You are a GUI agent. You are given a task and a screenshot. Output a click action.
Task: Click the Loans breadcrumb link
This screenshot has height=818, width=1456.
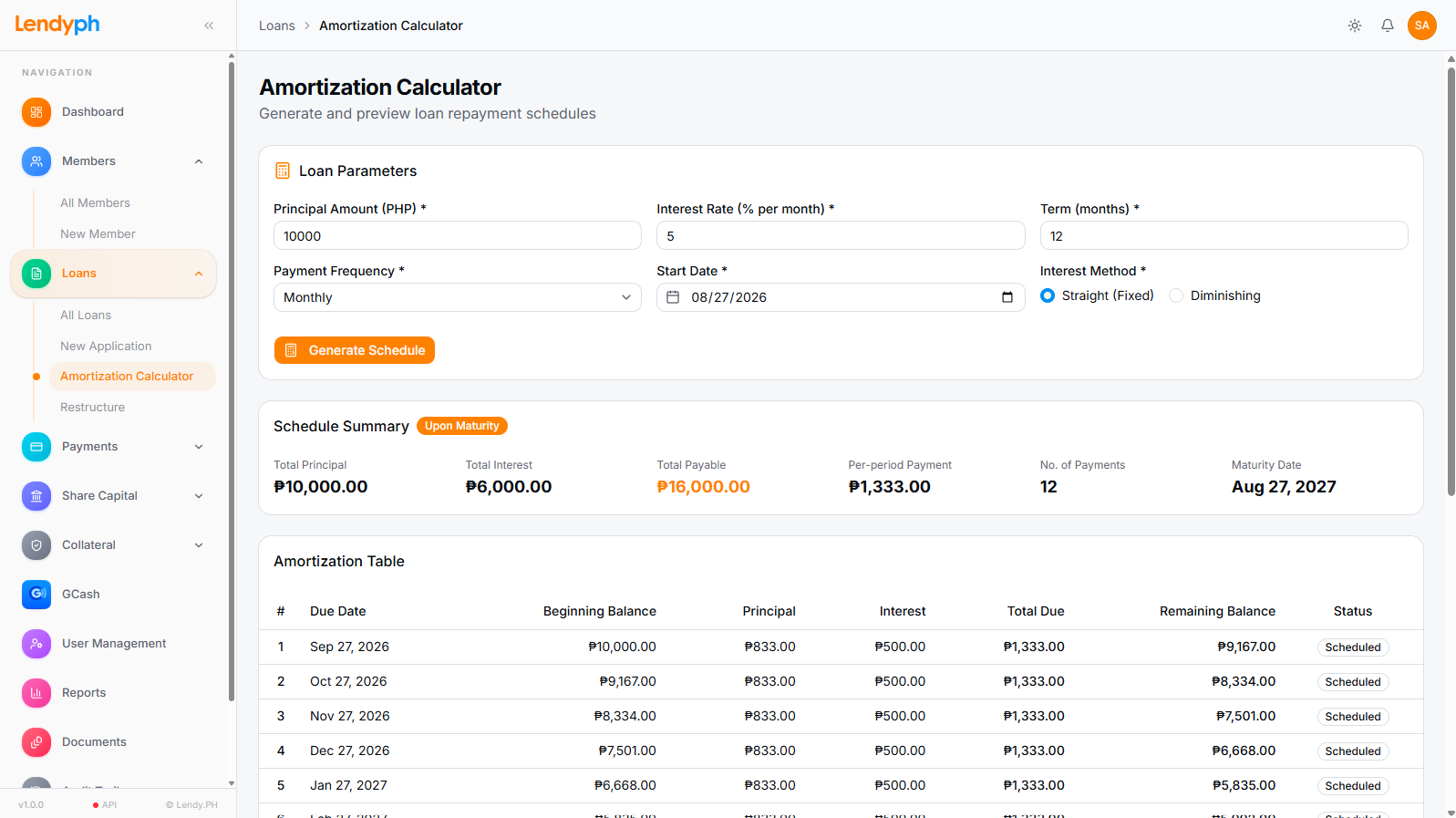pyautogui.click(x=277, y=26)
